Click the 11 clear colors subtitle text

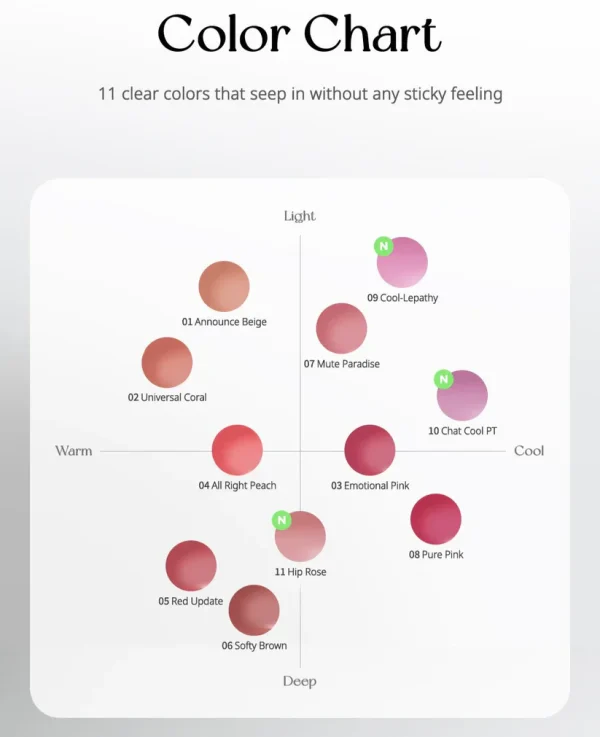pos(300,94)
